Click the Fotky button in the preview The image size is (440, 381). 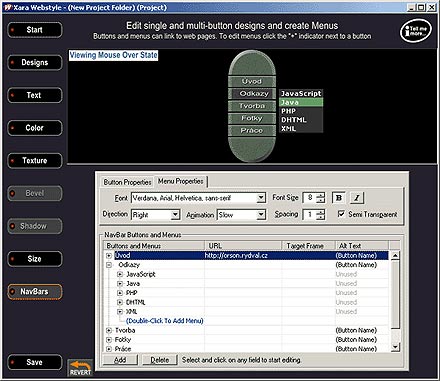[252, 118]
